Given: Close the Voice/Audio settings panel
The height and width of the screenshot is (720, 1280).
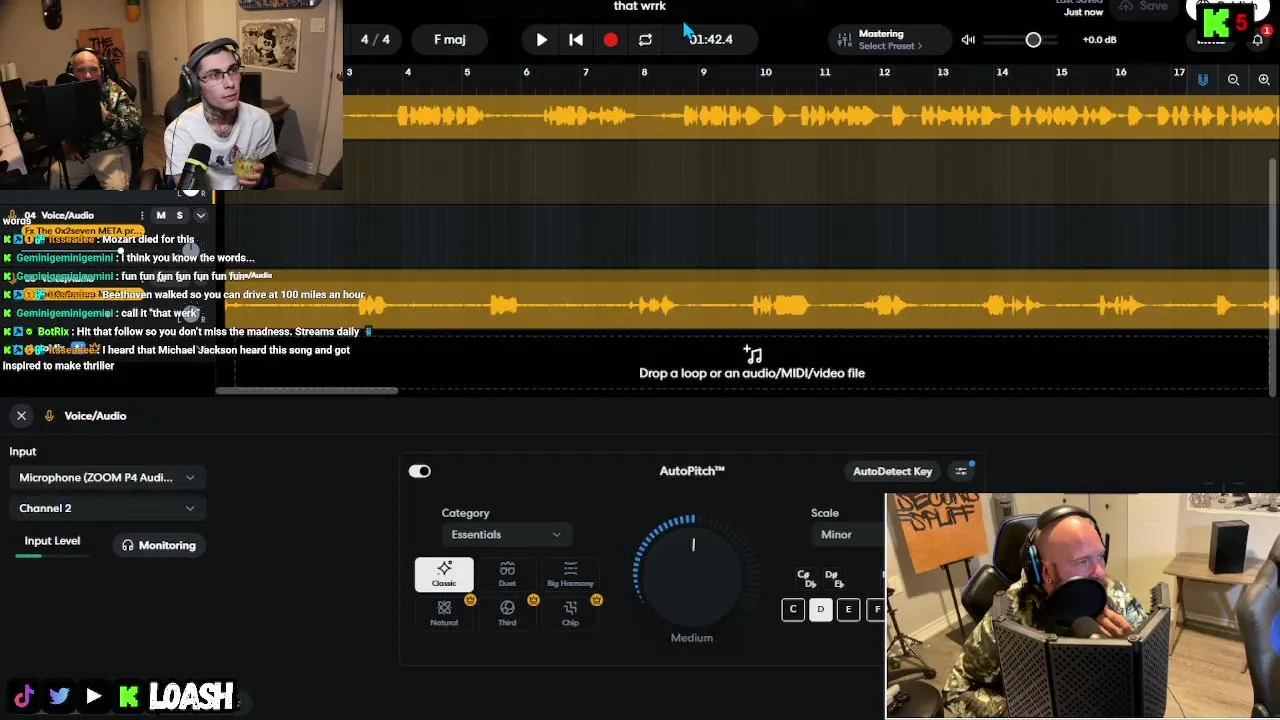Looking at the screenshot, I should (21, 415).
